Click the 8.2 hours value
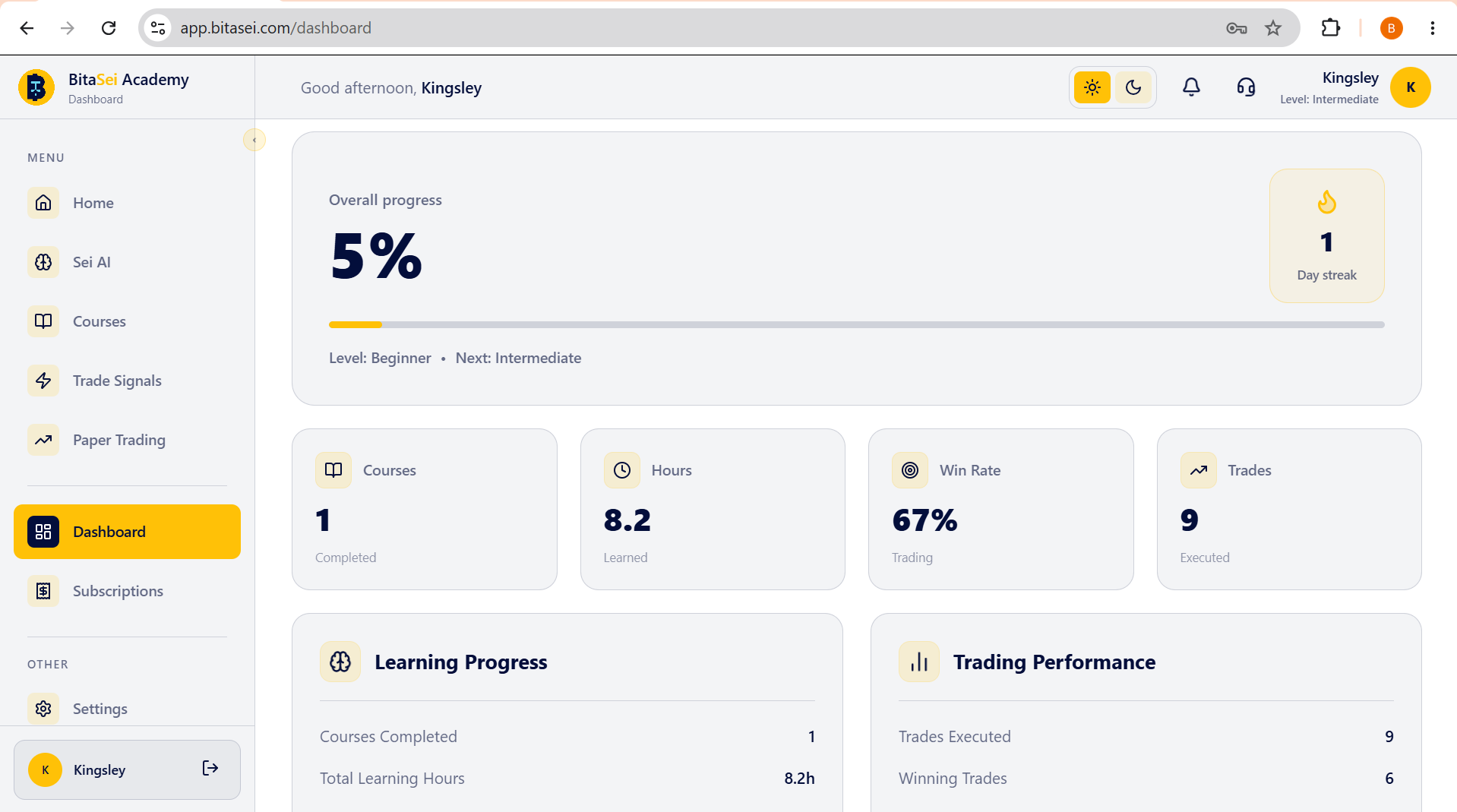 627,520
